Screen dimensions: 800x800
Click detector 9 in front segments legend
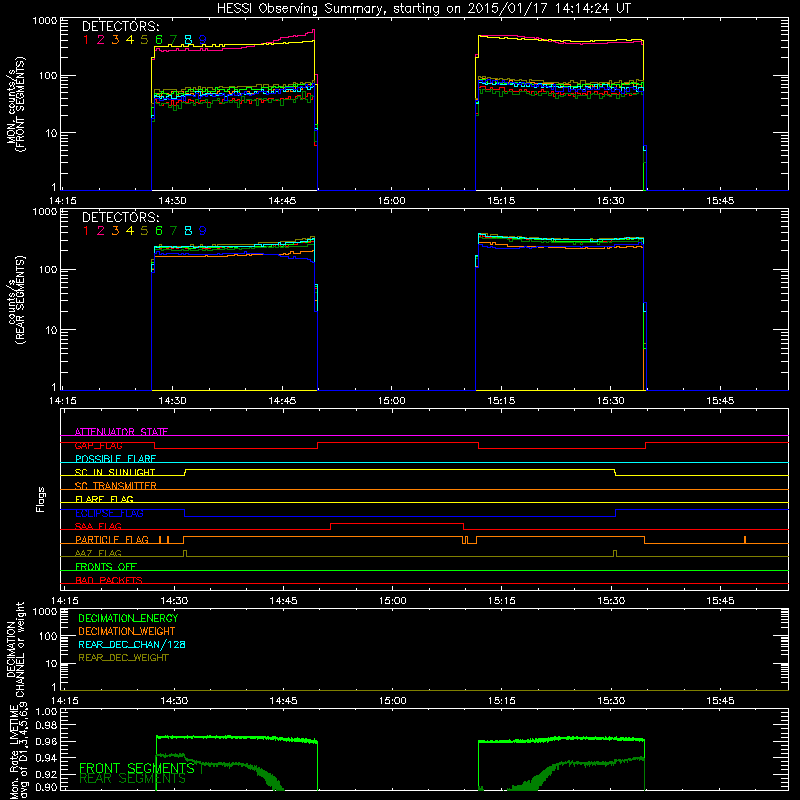tap(203, 40)
